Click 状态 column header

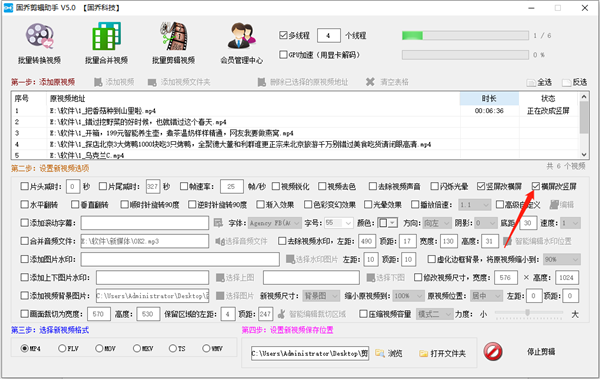[x=548, y=99]
